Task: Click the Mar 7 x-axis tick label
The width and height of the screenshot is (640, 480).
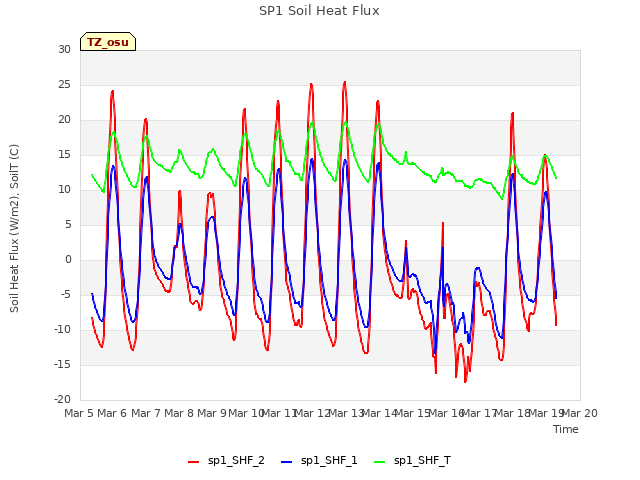Action: (x=146, y=413)
